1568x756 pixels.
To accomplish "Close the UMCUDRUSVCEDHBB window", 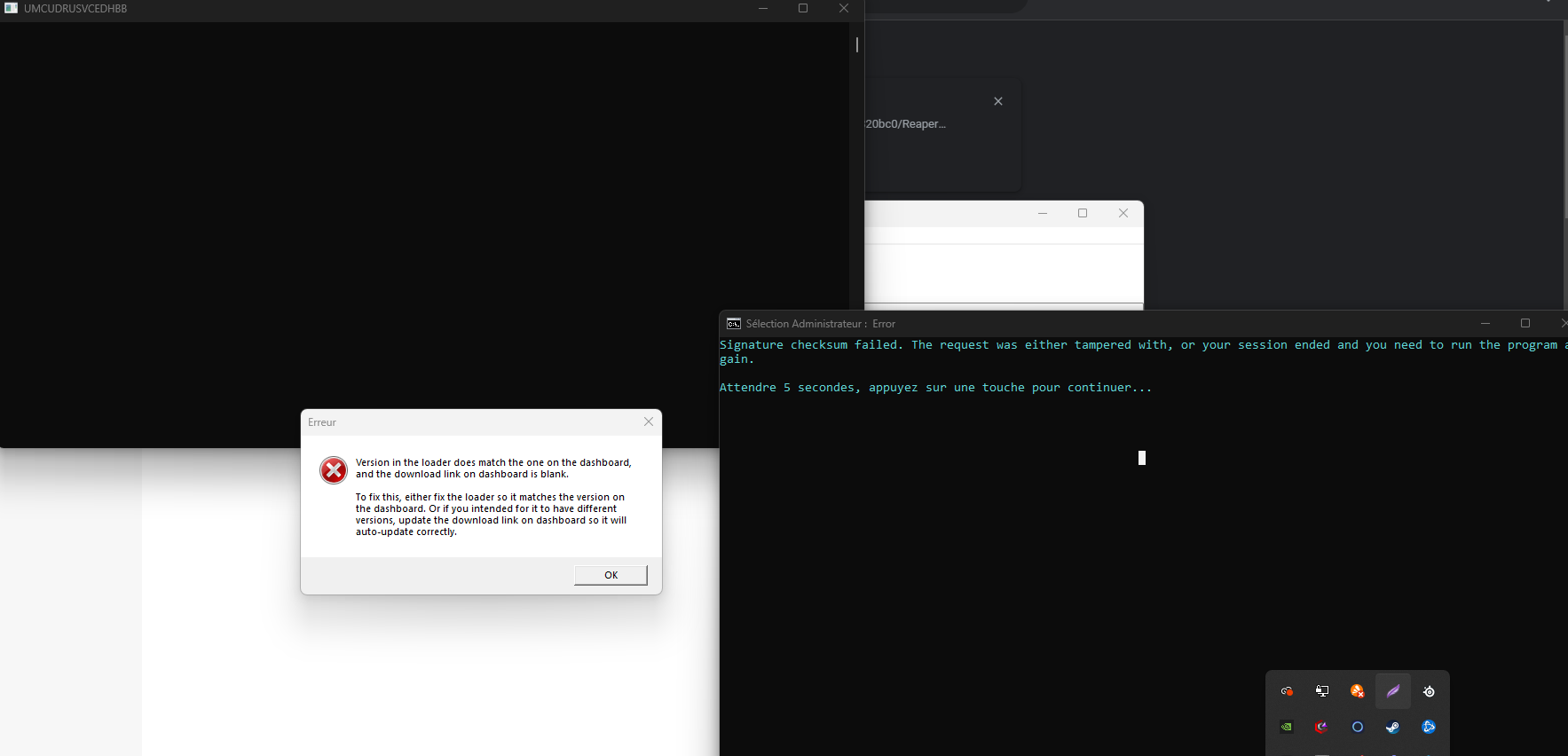I will (x=844, y=8).
